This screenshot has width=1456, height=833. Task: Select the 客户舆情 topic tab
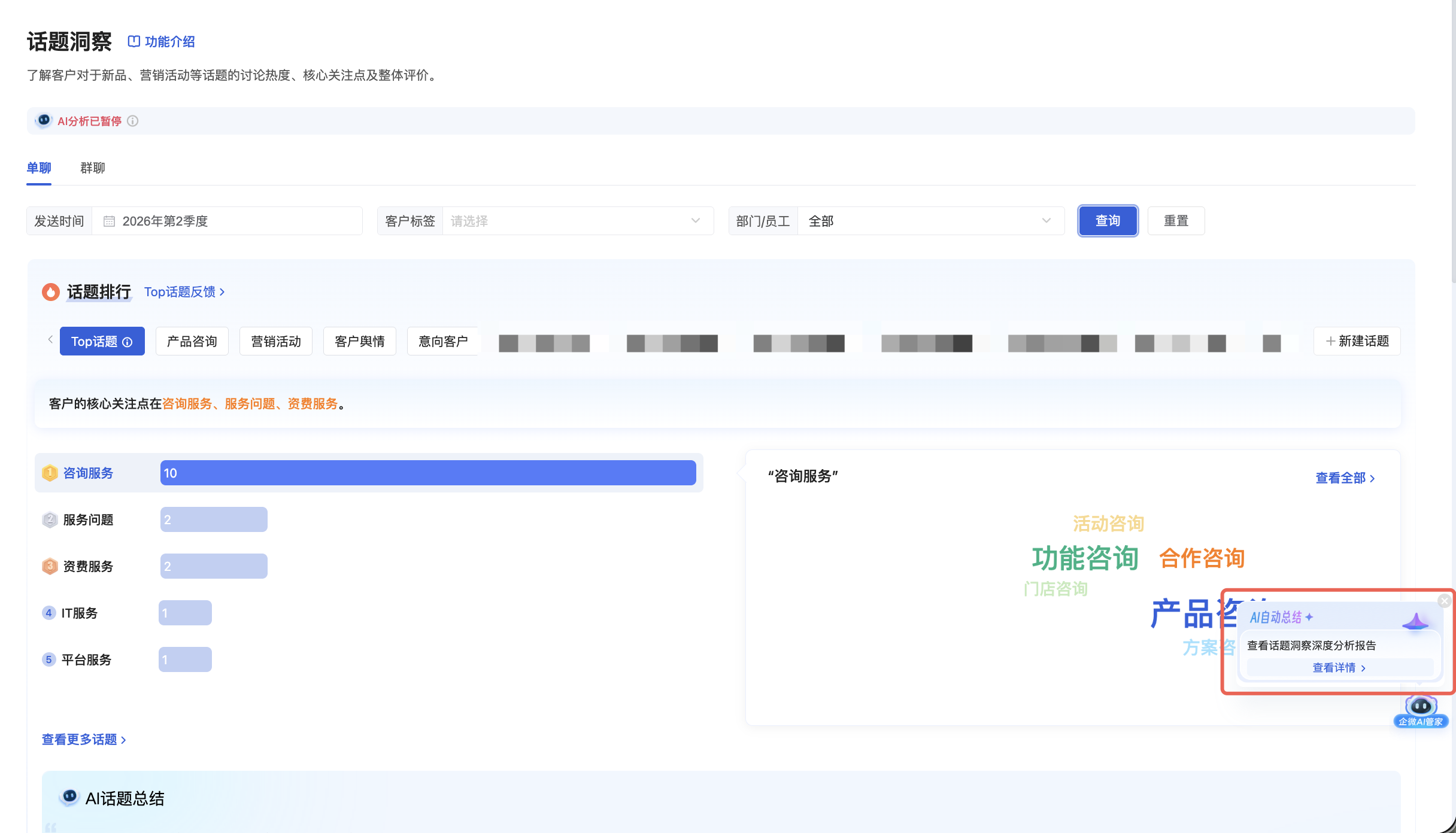tap(360, 341)
